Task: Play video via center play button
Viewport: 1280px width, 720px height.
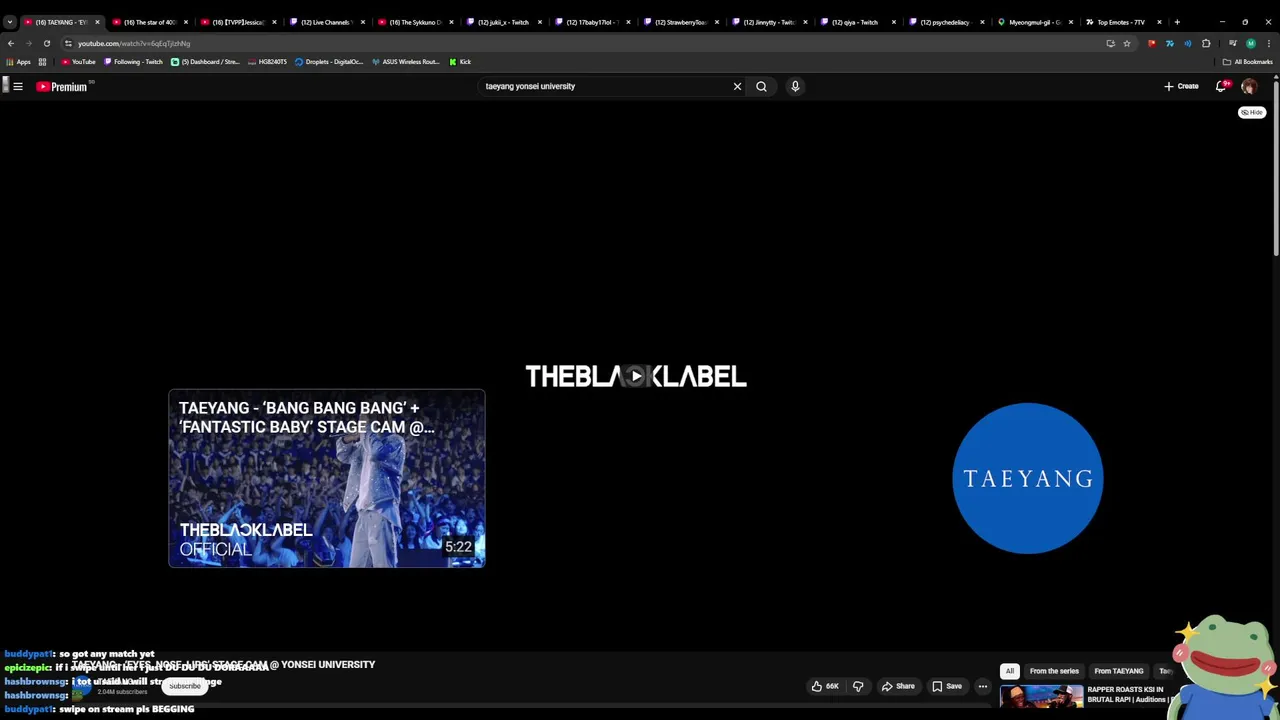Action: [x=636, y=376]
